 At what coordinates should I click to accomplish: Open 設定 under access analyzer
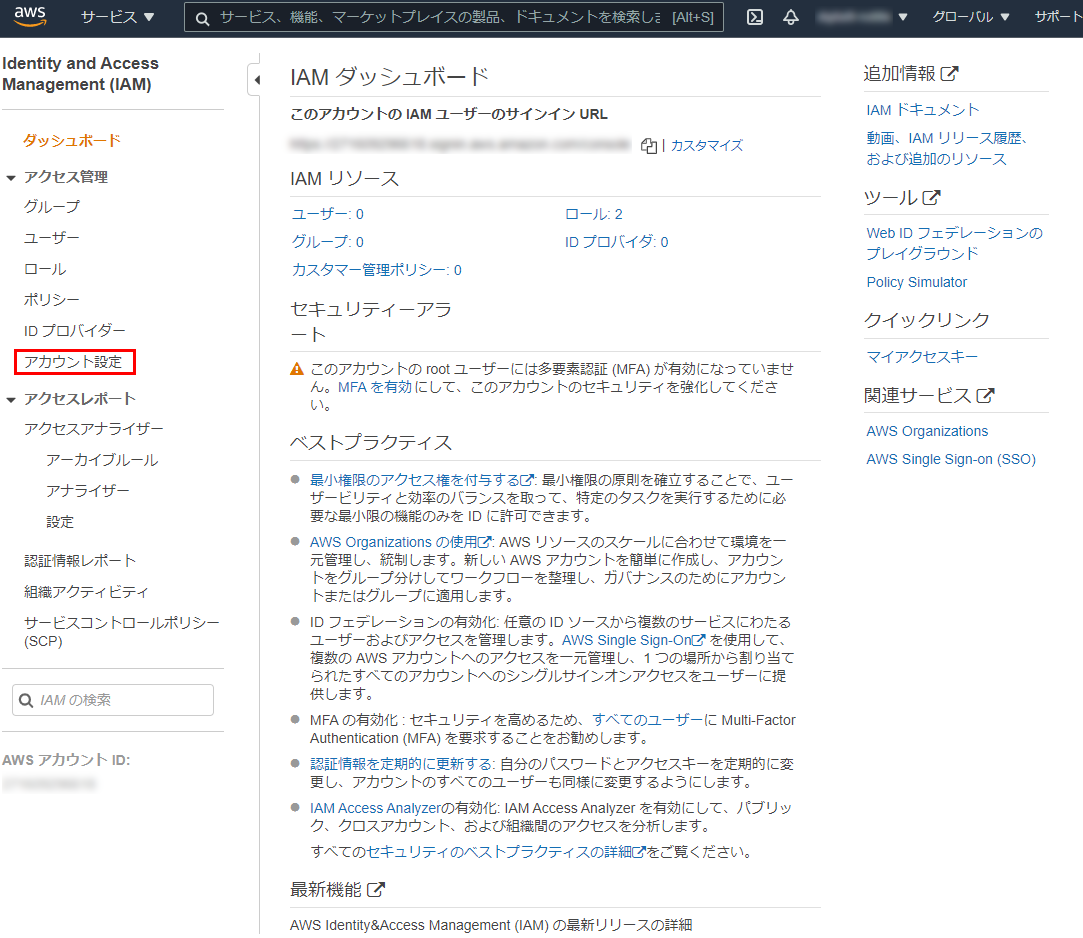coord(60,522)
